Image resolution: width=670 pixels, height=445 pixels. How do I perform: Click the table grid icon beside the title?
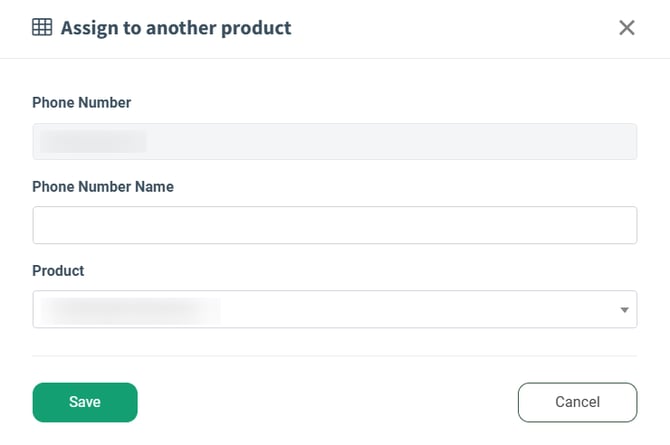(x=42, y=28)
